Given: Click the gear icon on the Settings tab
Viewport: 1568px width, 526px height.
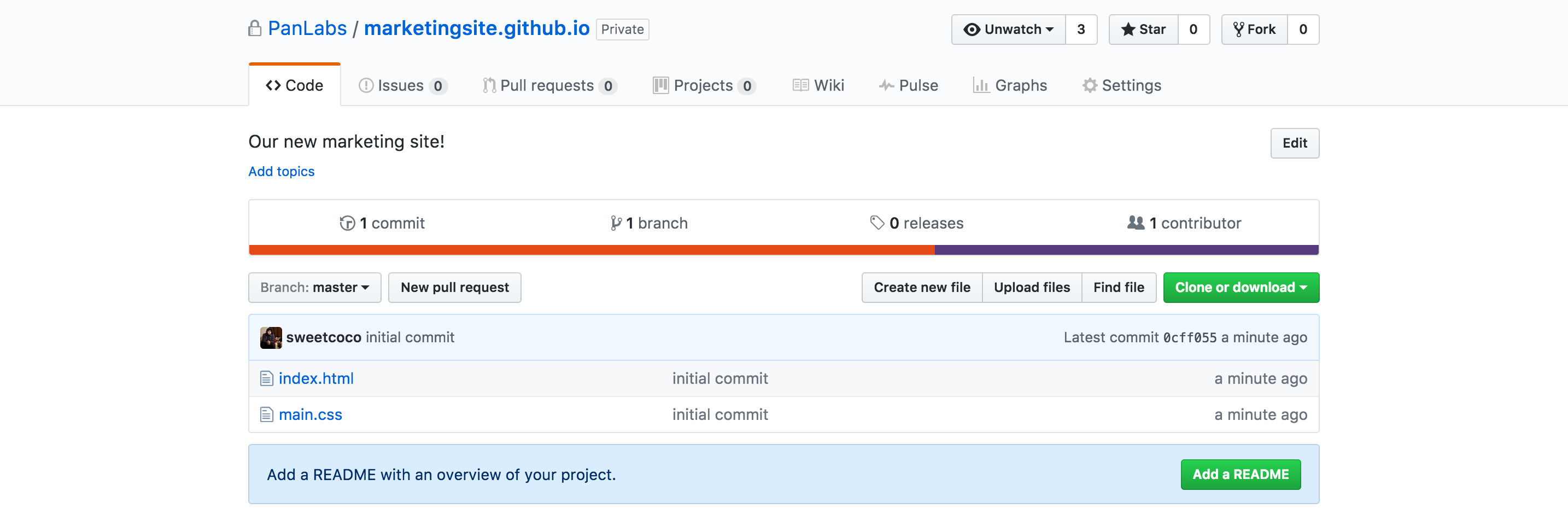Looking at the screenshot, I should pos(1090,85).
